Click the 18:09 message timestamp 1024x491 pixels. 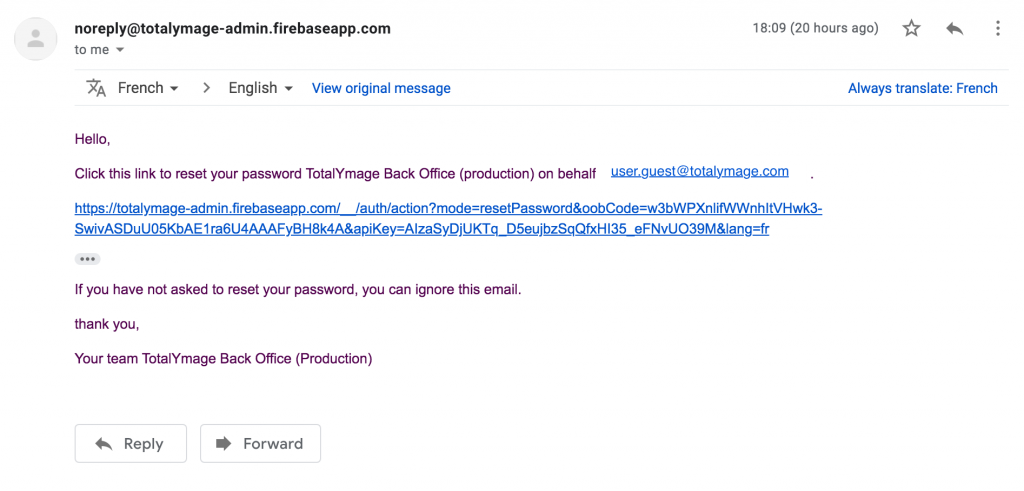click(815, 28)
